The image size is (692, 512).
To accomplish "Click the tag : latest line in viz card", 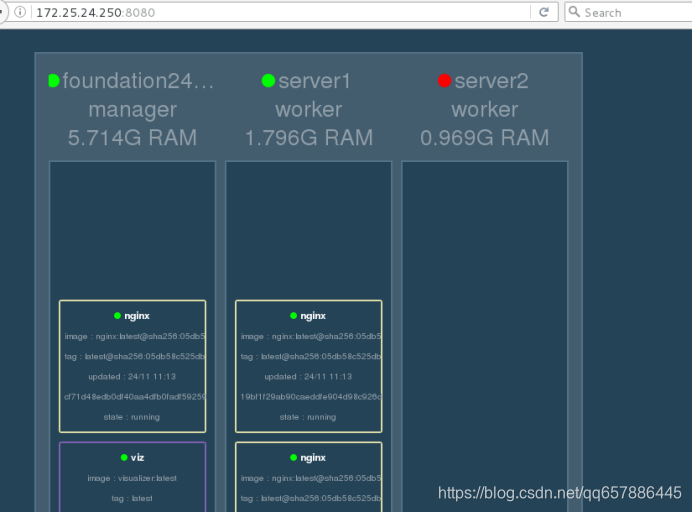I will pos(132,498).
